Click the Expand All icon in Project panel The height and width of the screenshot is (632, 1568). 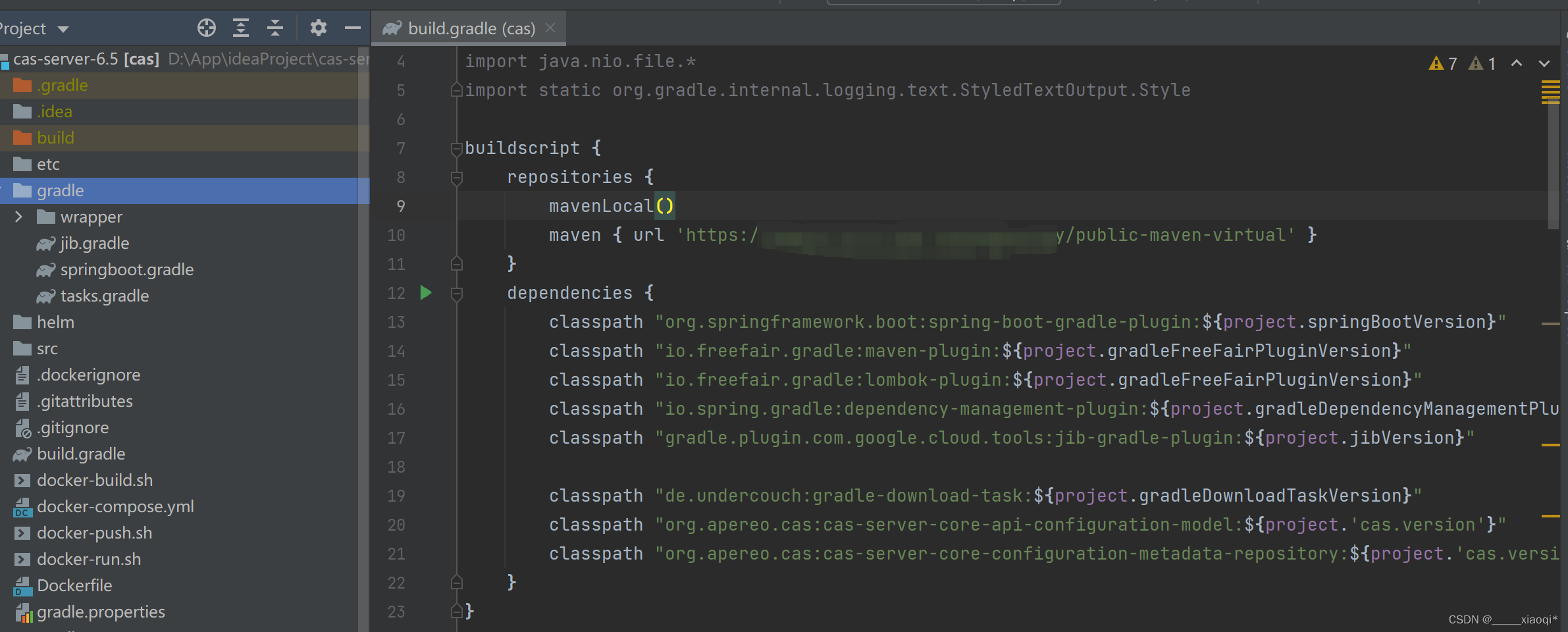coord(241,28)
